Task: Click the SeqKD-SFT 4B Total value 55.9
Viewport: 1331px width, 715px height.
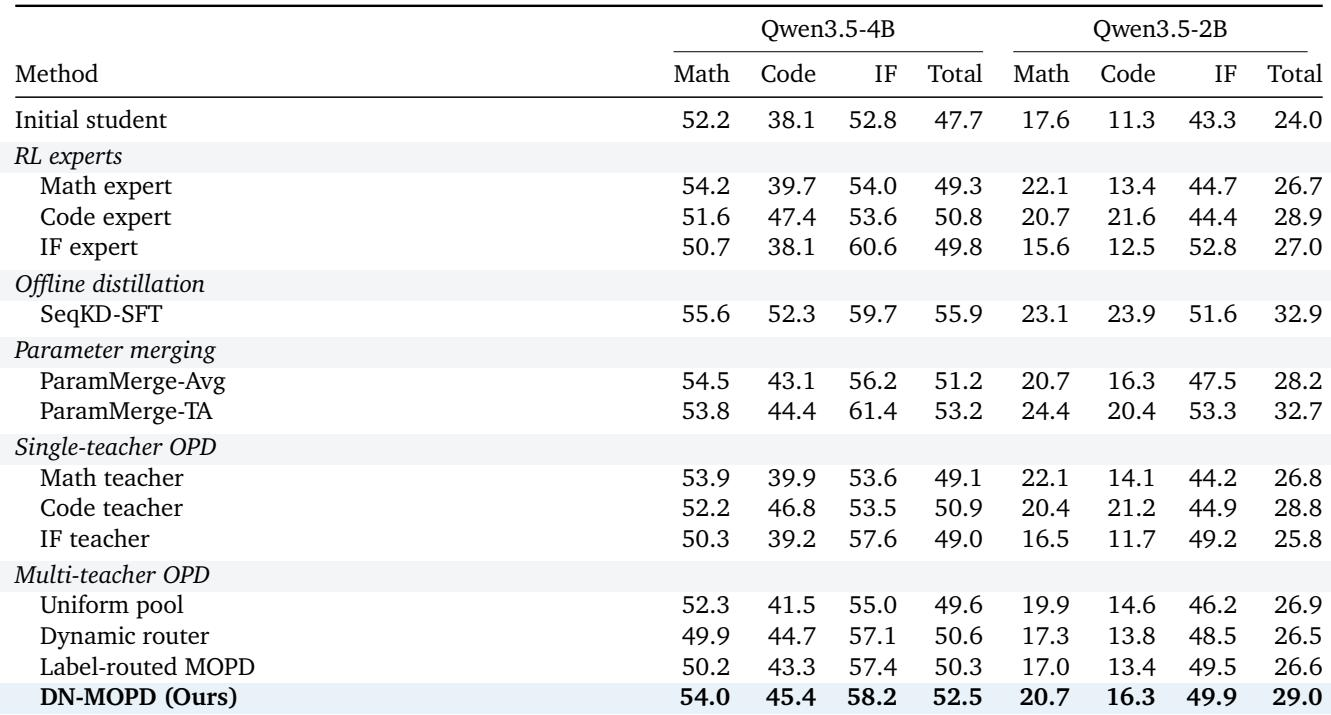Action: click(x=964, y=311)
